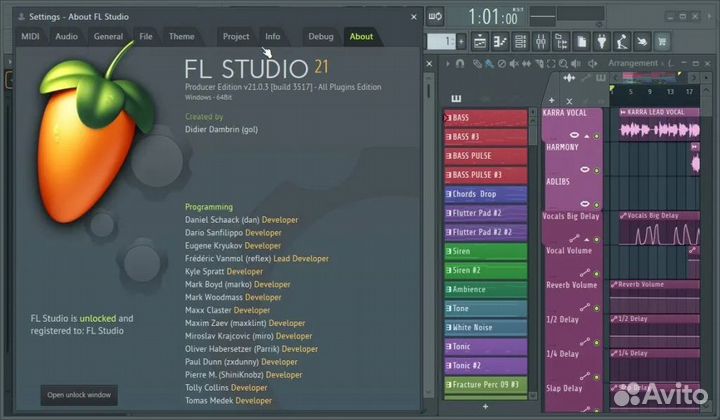Choose the Select tool in playlist
The height and width of the screenshot is (420, 720).
tap(551, 63)
